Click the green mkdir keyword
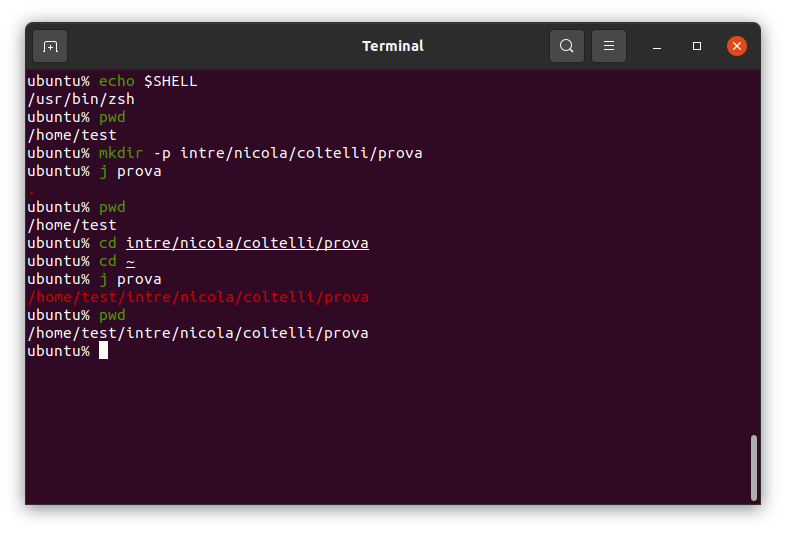Viewport: 786px width, 533px height. coord(121,153)
